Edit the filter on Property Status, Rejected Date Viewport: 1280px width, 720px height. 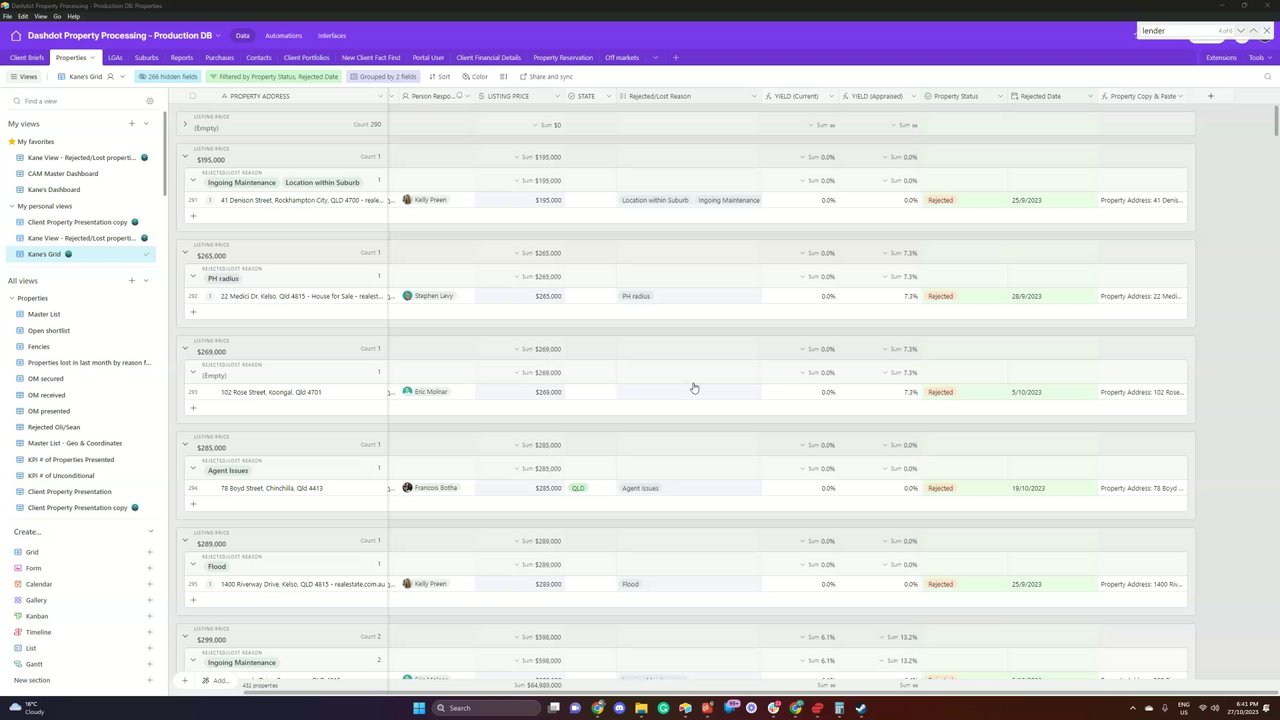(x=273, y=77)
